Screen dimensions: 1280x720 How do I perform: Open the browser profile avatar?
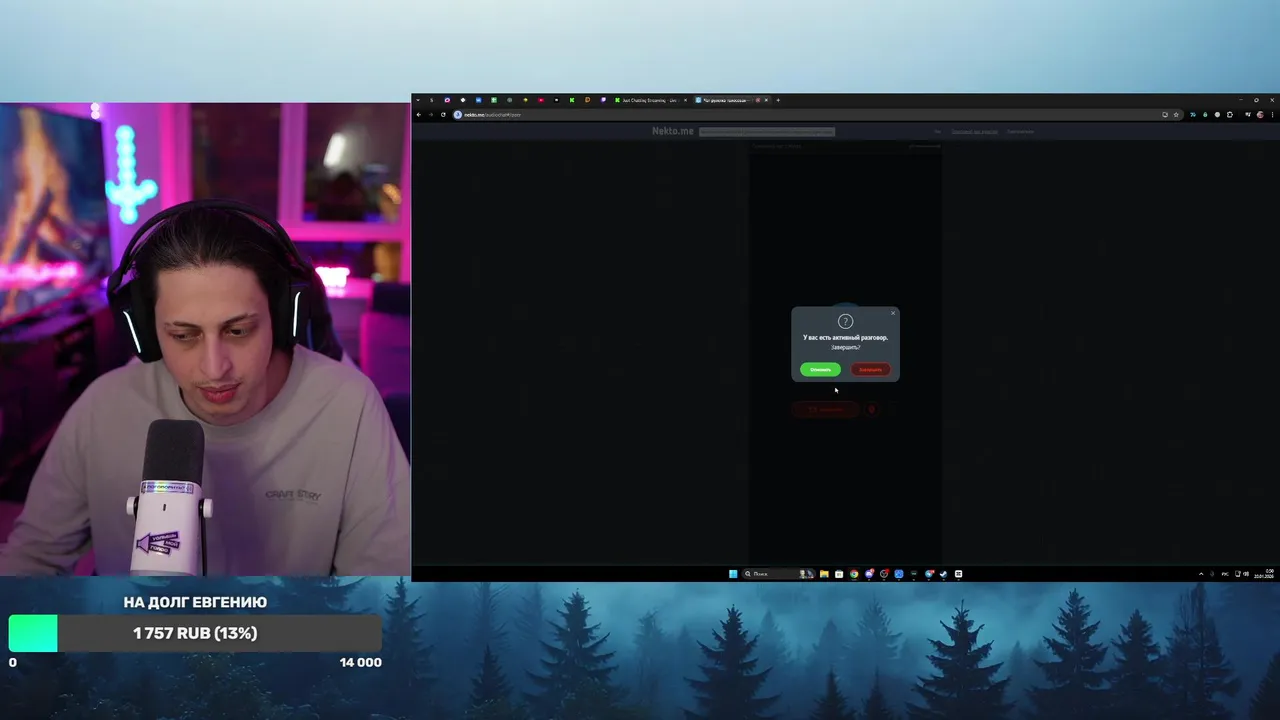[1260, 115]
